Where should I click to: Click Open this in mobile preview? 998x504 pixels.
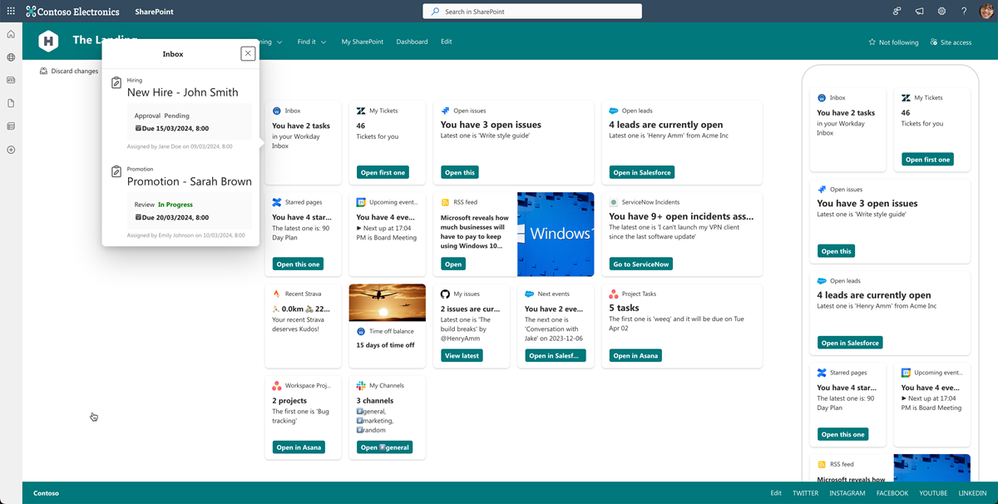836,251
